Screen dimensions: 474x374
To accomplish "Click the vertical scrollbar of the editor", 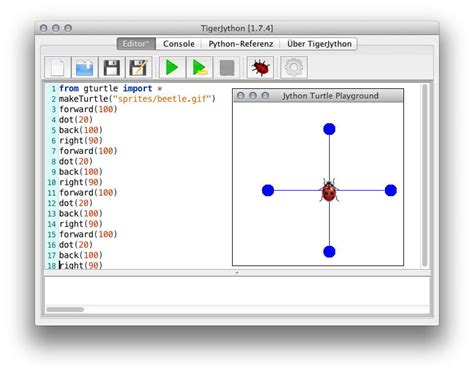I will click(424, 175).
